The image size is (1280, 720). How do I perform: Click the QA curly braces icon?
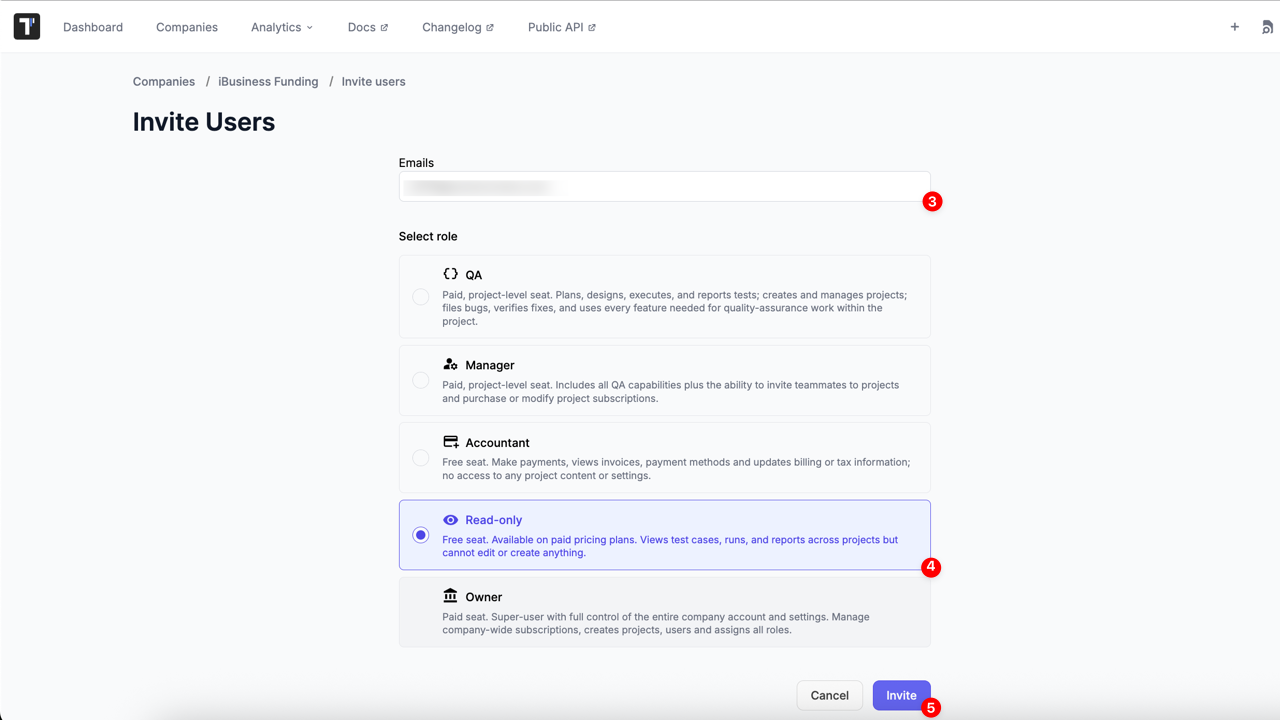pyautogui.click(x=450, y=272)
